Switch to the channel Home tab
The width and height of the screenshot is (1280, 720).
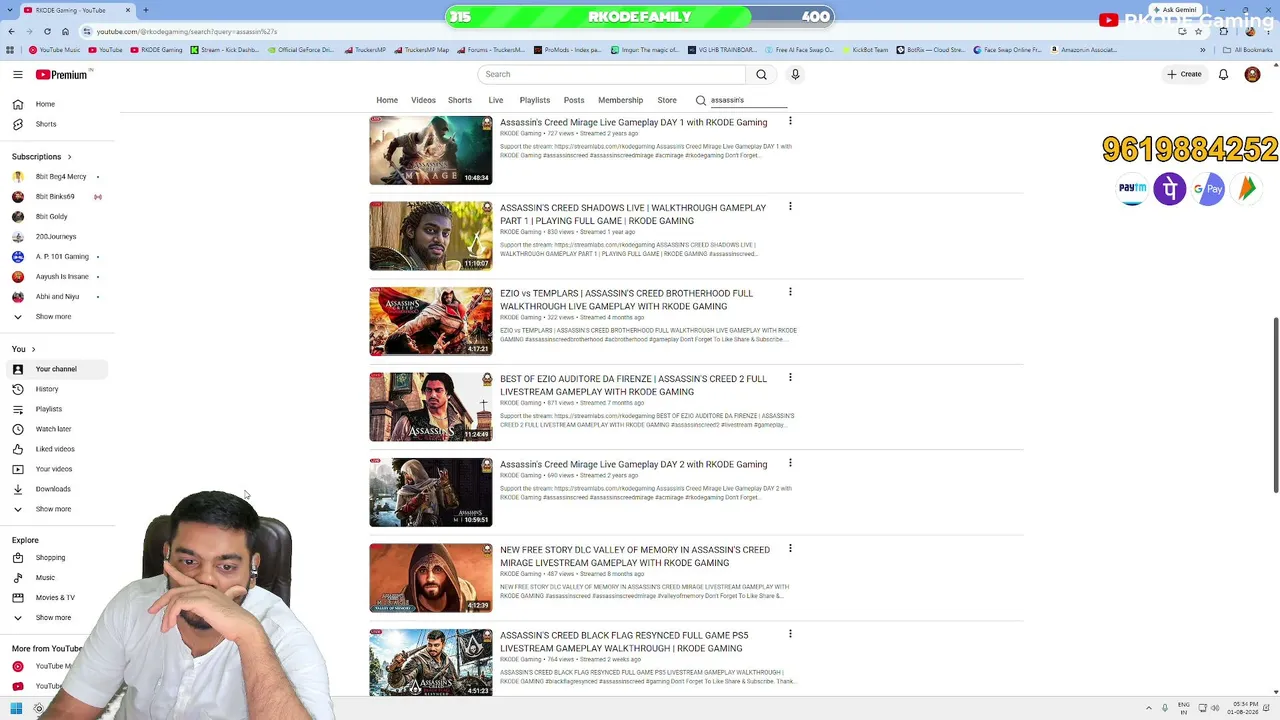pyautogui.click(x=387, y=100)
